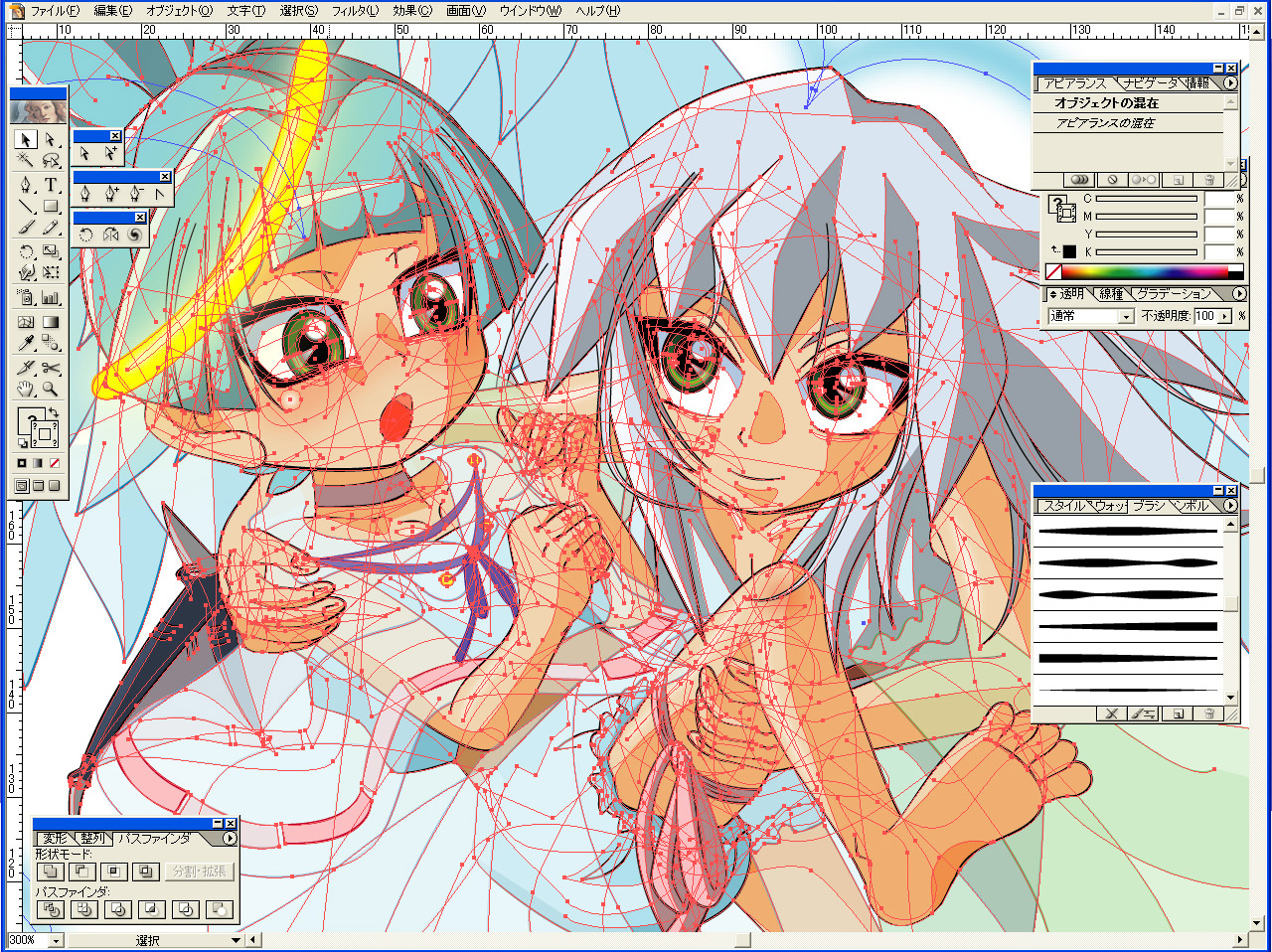
Task: Click the Cyan (C) color slider
Action: click(1147, 199)
